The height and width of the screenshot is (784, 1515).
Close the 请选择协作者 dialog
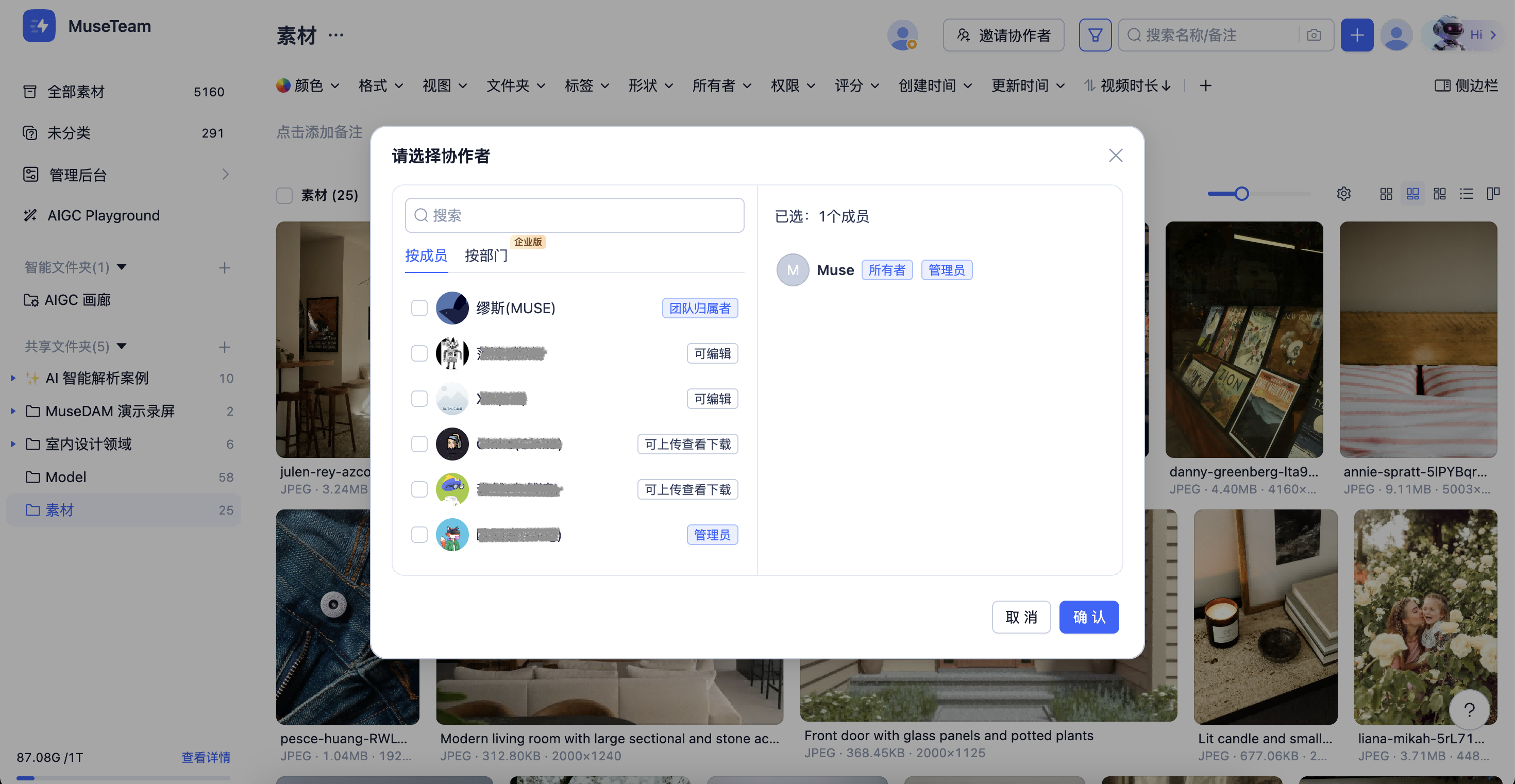tap(1115, 155)
